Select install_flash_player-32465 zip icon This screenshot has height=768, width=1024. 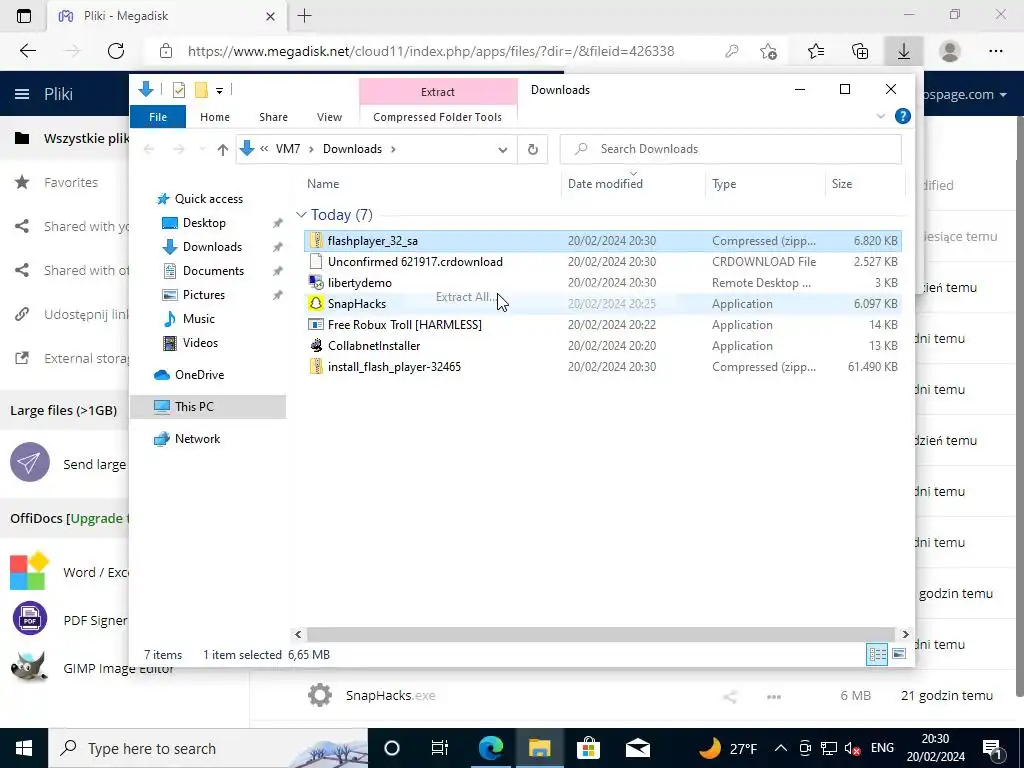[x=316, y=366]
